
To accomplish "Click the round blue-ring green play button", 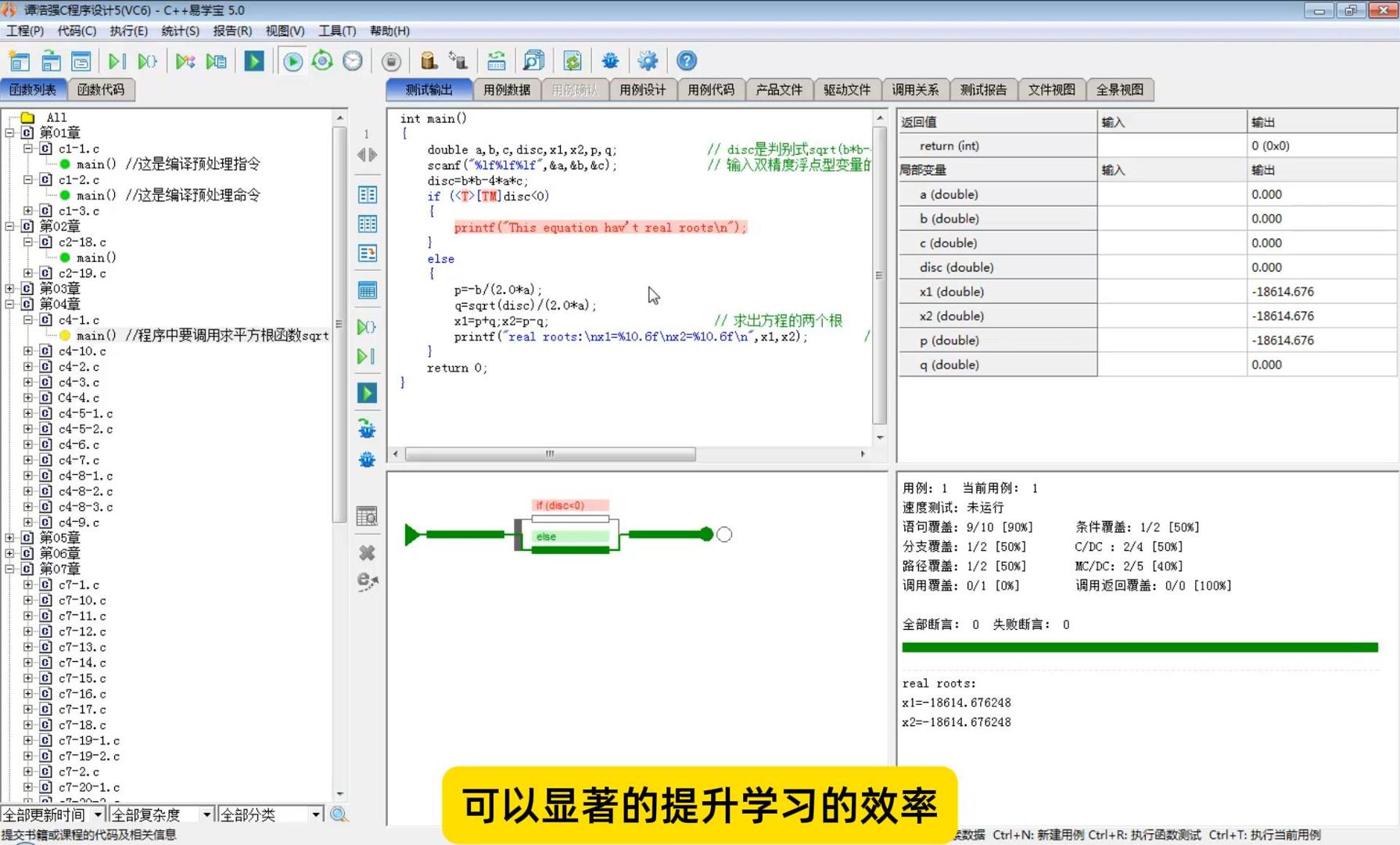I will 293,61.
